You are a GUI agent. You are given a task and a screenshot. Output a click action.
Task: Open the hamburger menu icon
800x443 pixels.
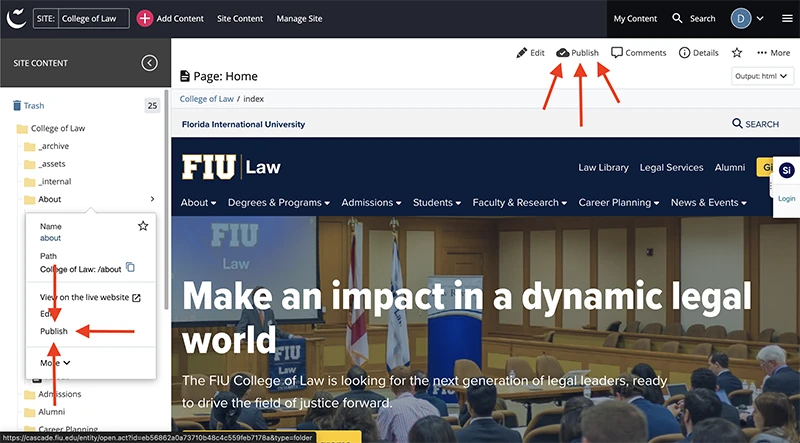(x=788, y=18)
